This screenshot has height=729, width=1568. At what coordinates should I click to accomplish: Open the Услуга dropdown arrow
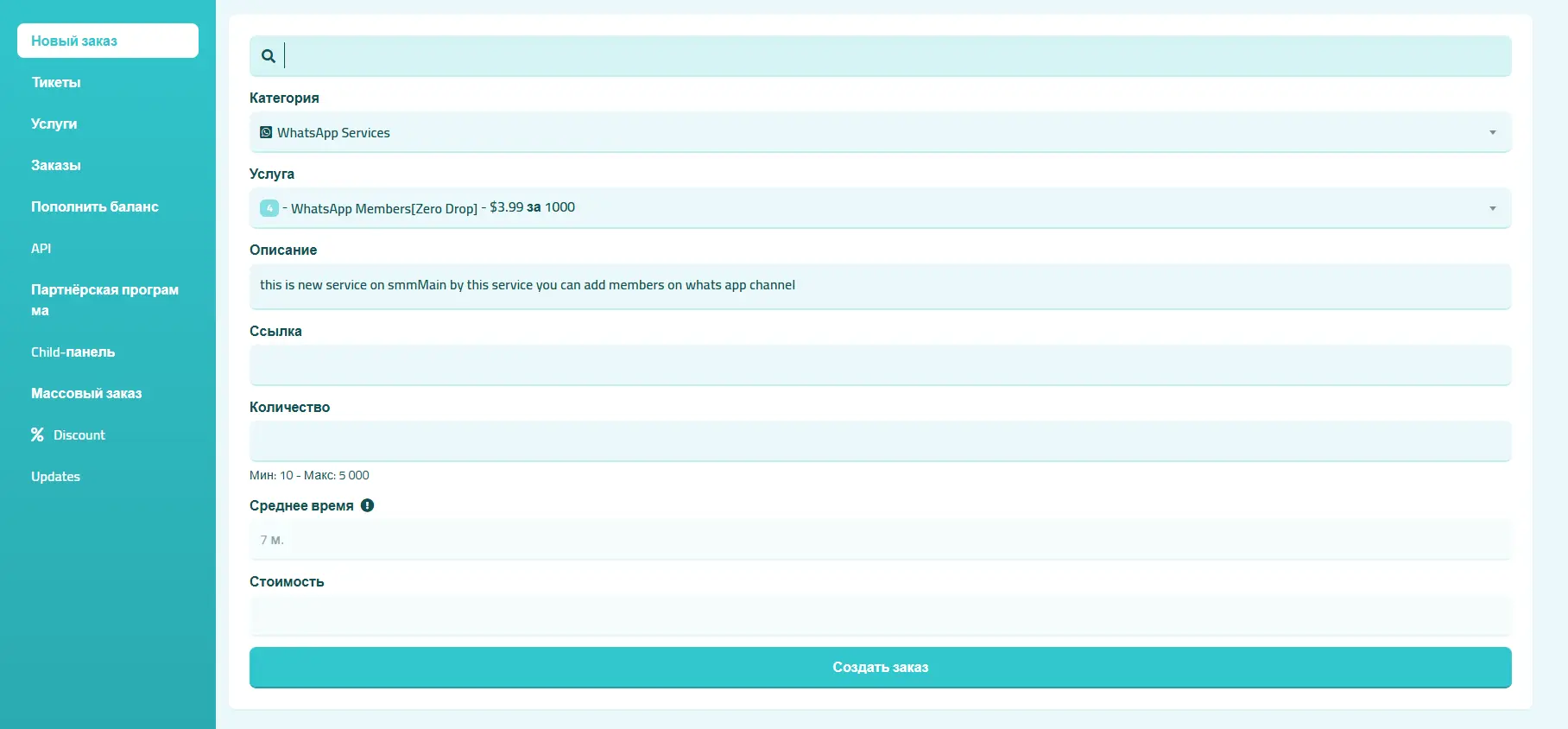(x=1492, y=208)
